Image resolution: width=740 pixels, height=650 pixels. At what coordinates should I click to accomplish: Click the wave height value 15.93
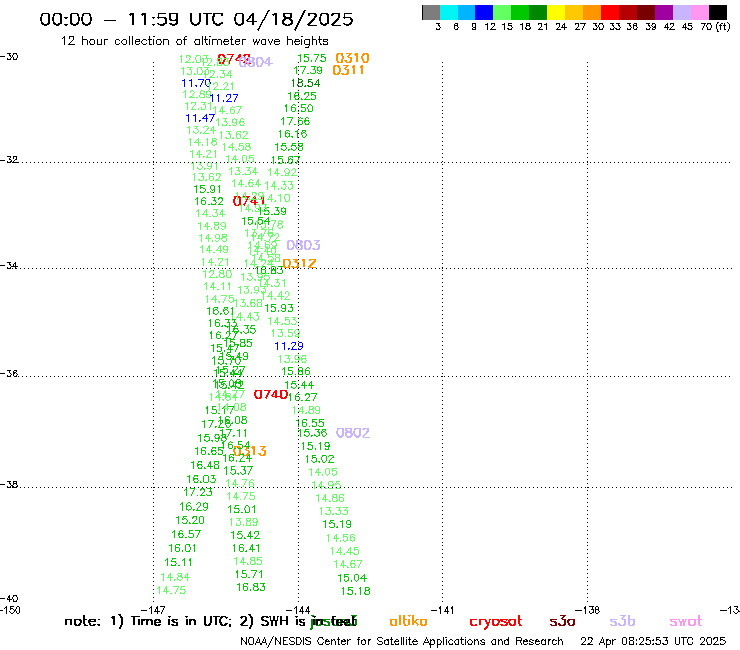click(279, 308)
